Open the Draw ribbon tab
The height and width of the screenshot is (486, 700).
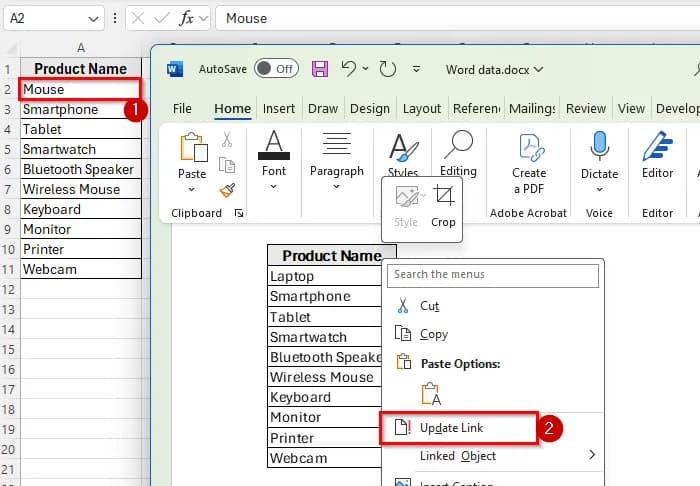point(323,108)
